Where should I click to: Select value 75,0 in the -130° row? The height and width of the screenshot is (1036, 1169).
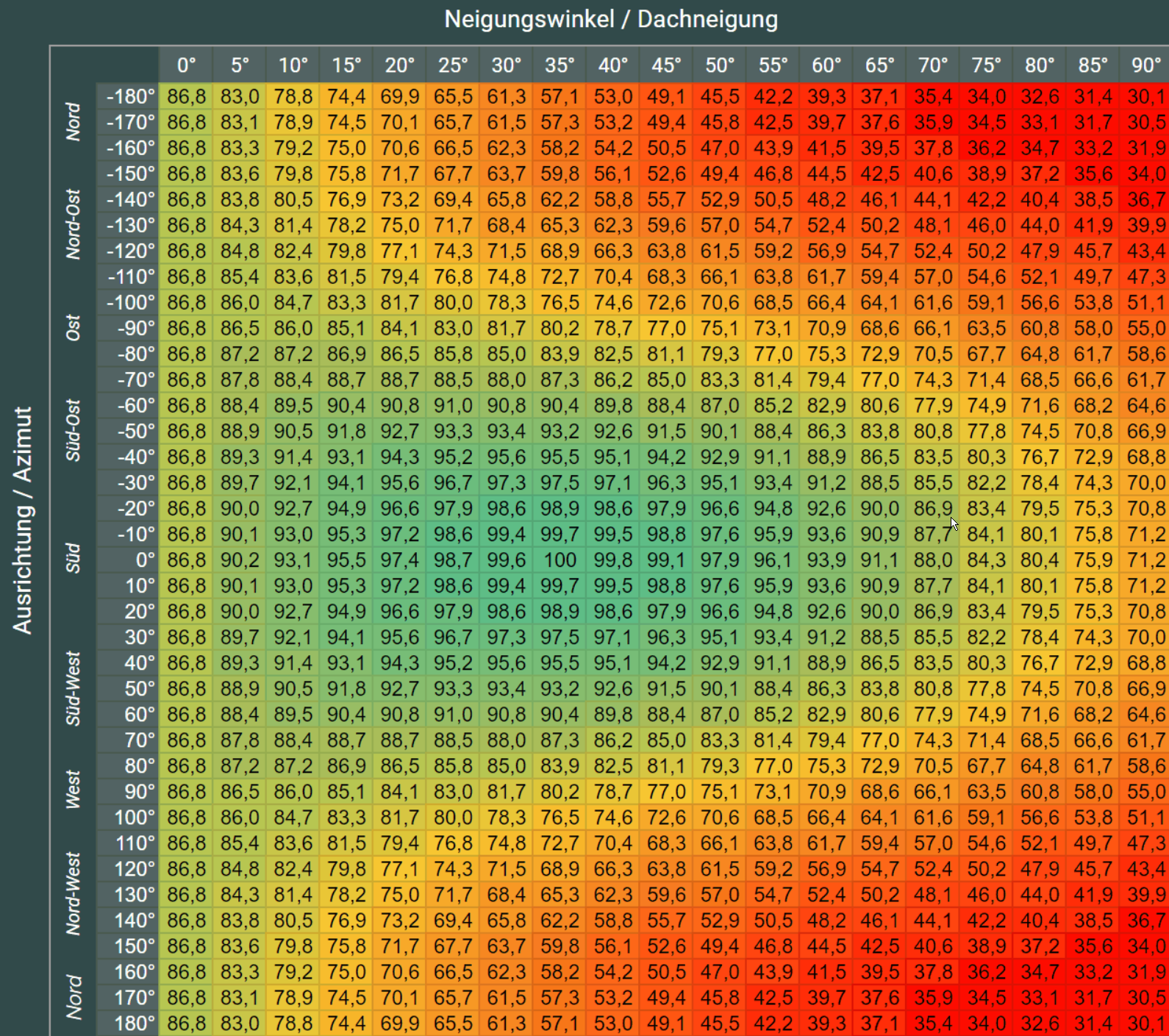click(399, 225)
